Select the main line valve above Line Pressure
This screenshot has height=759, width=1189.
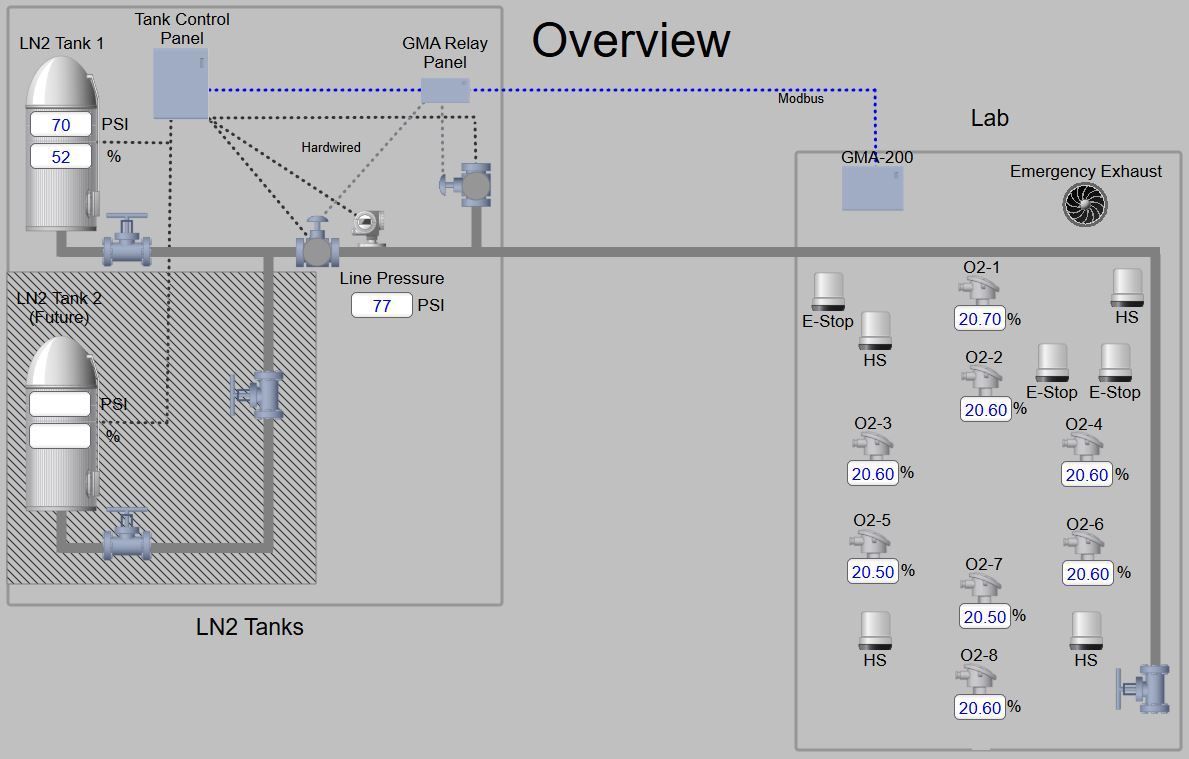(317, 243)
